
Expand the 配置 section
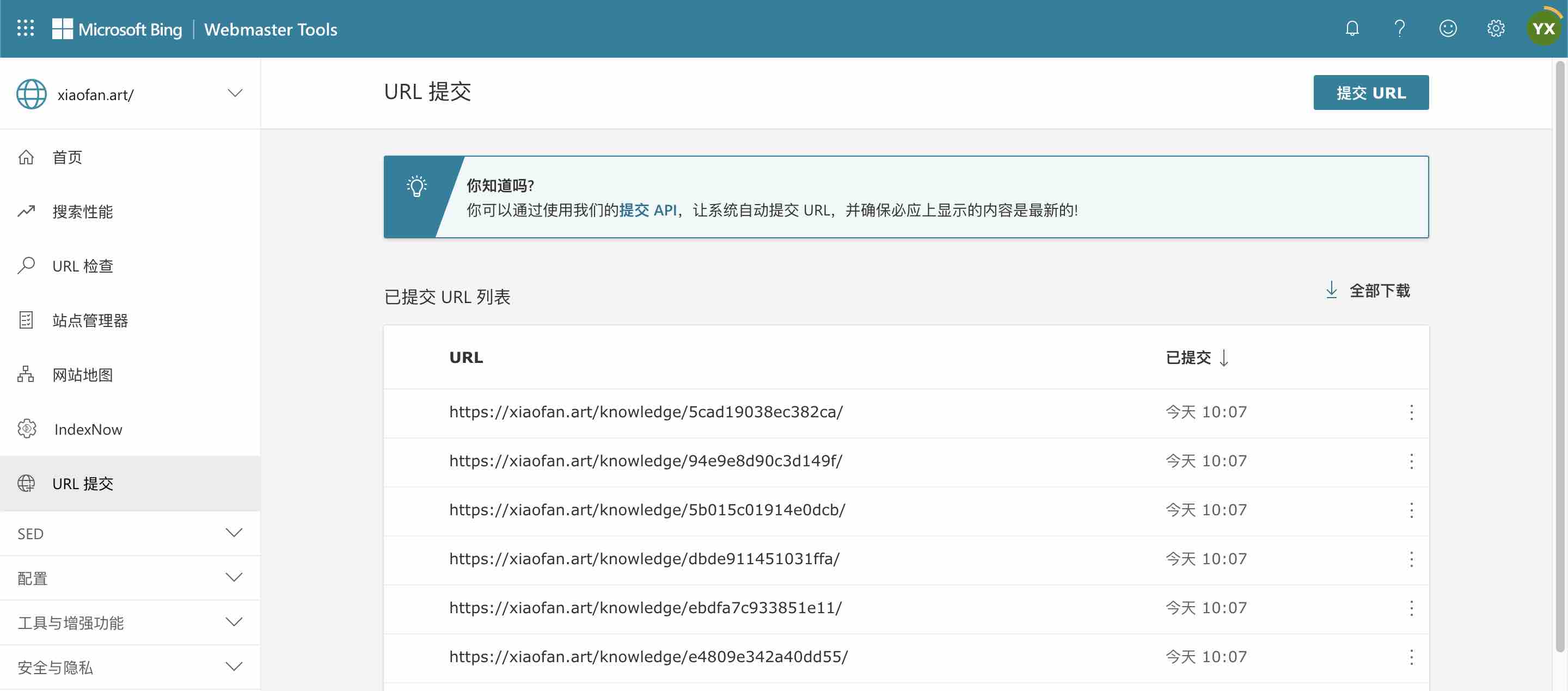pyautogui.click(x=234, y=577)
